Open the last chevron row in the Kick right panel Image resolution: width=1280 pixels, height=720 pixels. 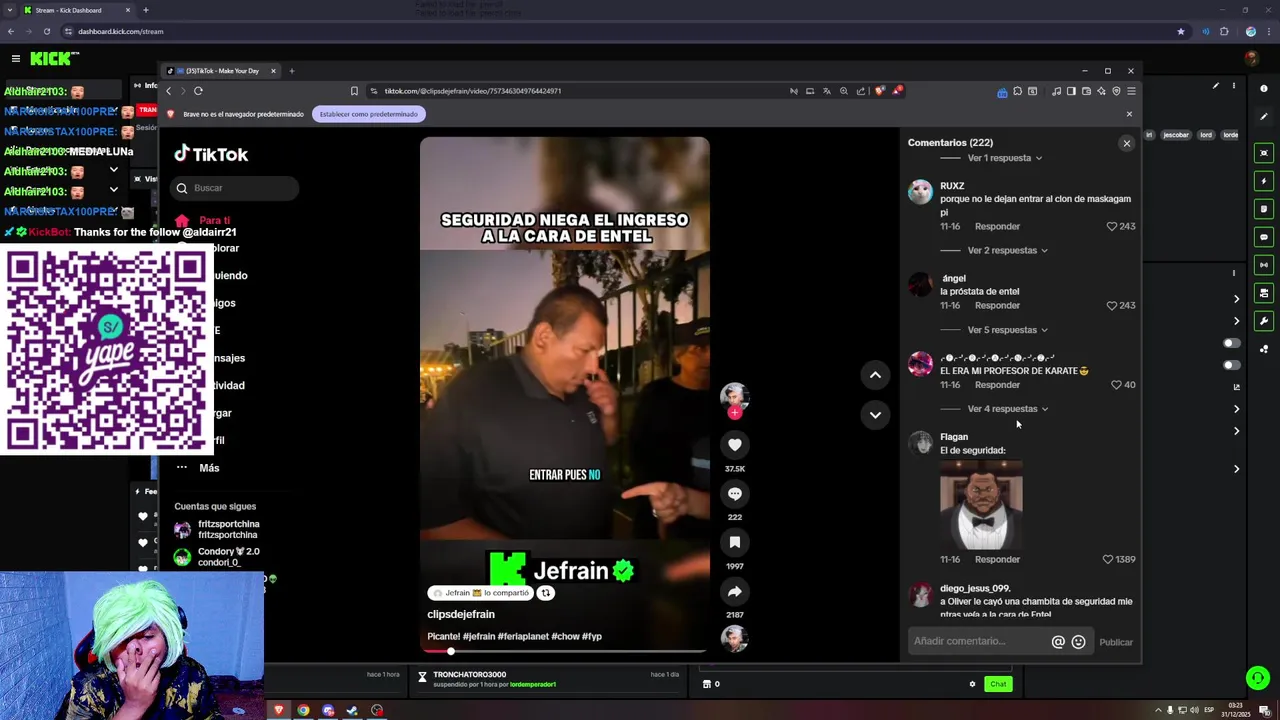click(x=1236, y=469)
